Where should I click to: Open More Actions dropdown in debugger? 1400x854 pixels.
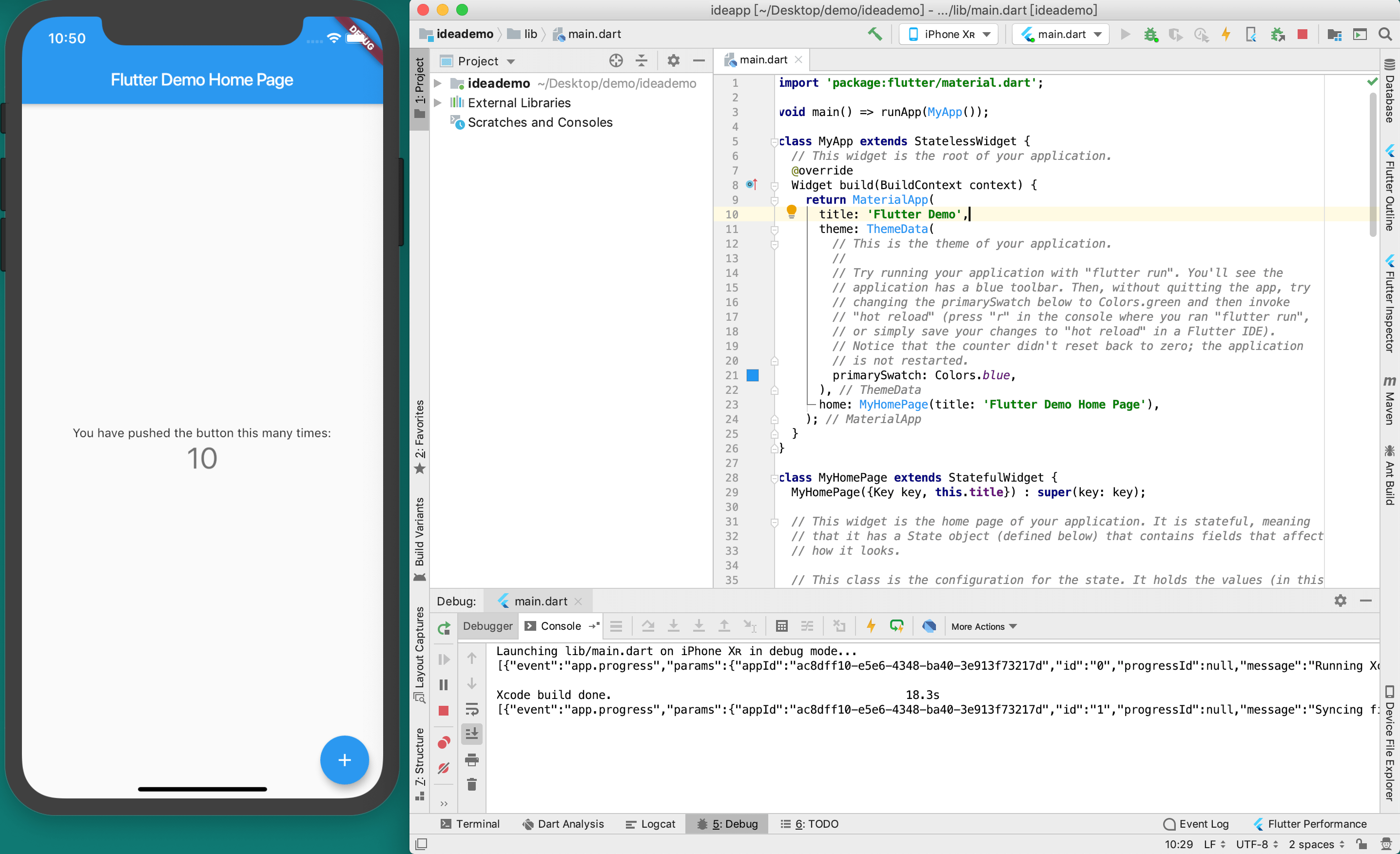pyautogui.click(x=984, y=626)
